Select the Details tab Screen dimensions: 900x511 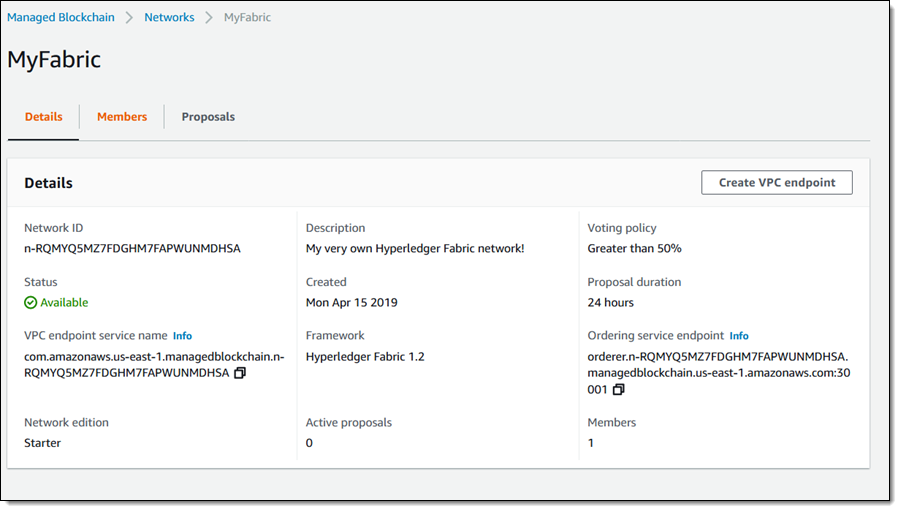click(43, 117)
